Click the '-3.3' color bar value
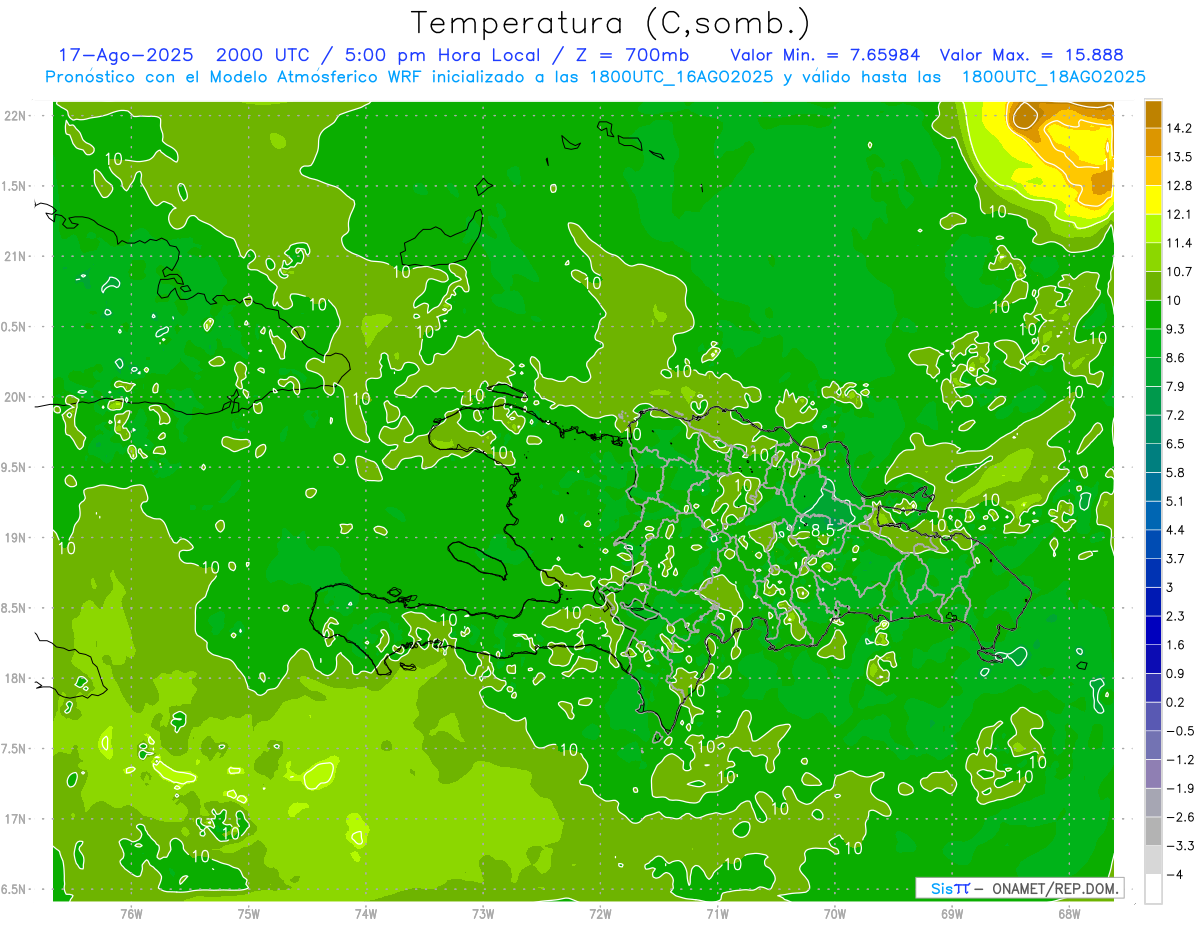The image size is (1200, 927). 1179,846
